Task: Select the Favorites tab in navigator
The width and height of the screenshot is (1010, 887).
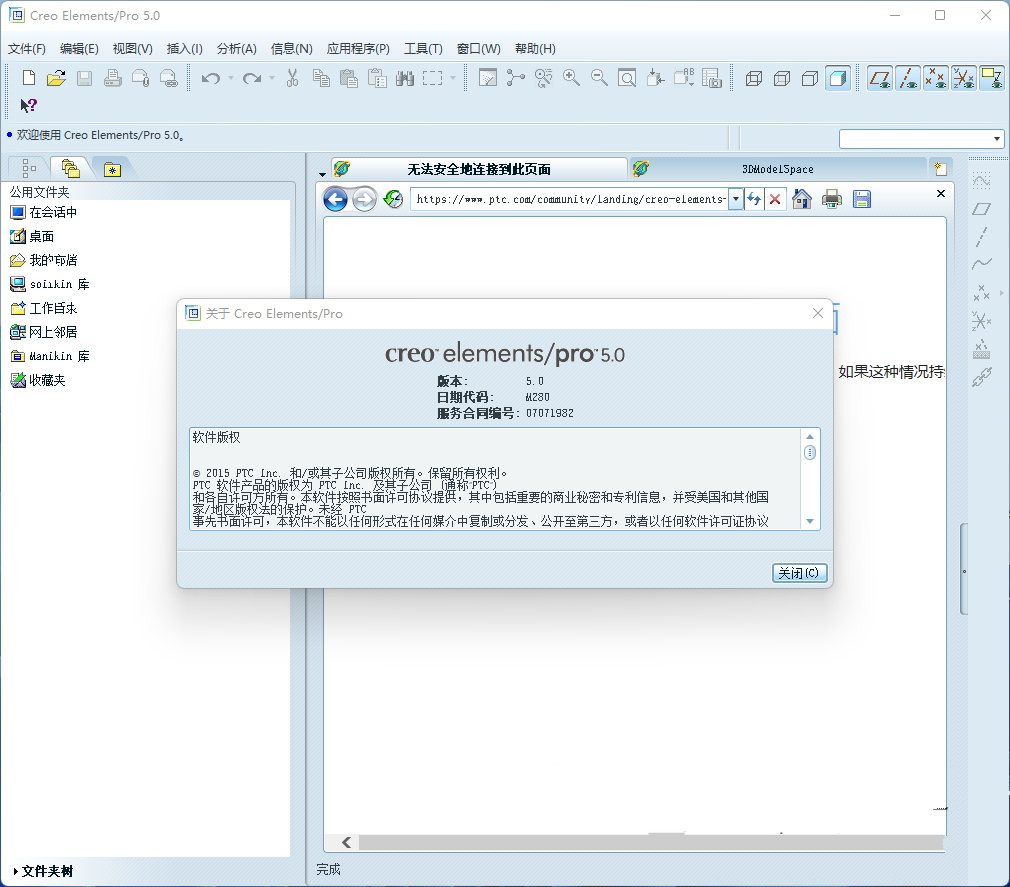Action: (x=112, y=169)
